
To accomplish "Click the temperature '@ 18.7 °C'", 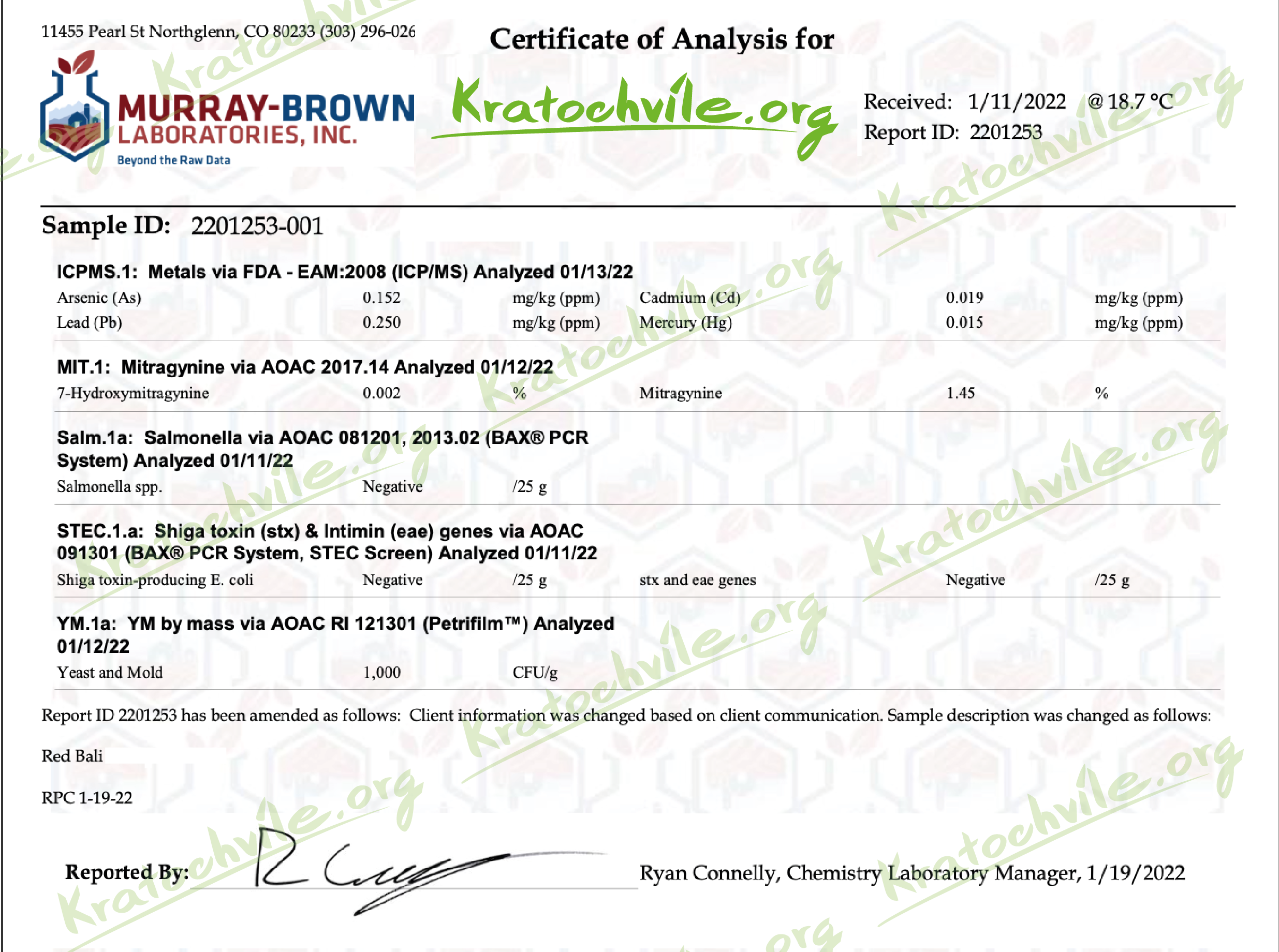I will tap(1130, 102).
